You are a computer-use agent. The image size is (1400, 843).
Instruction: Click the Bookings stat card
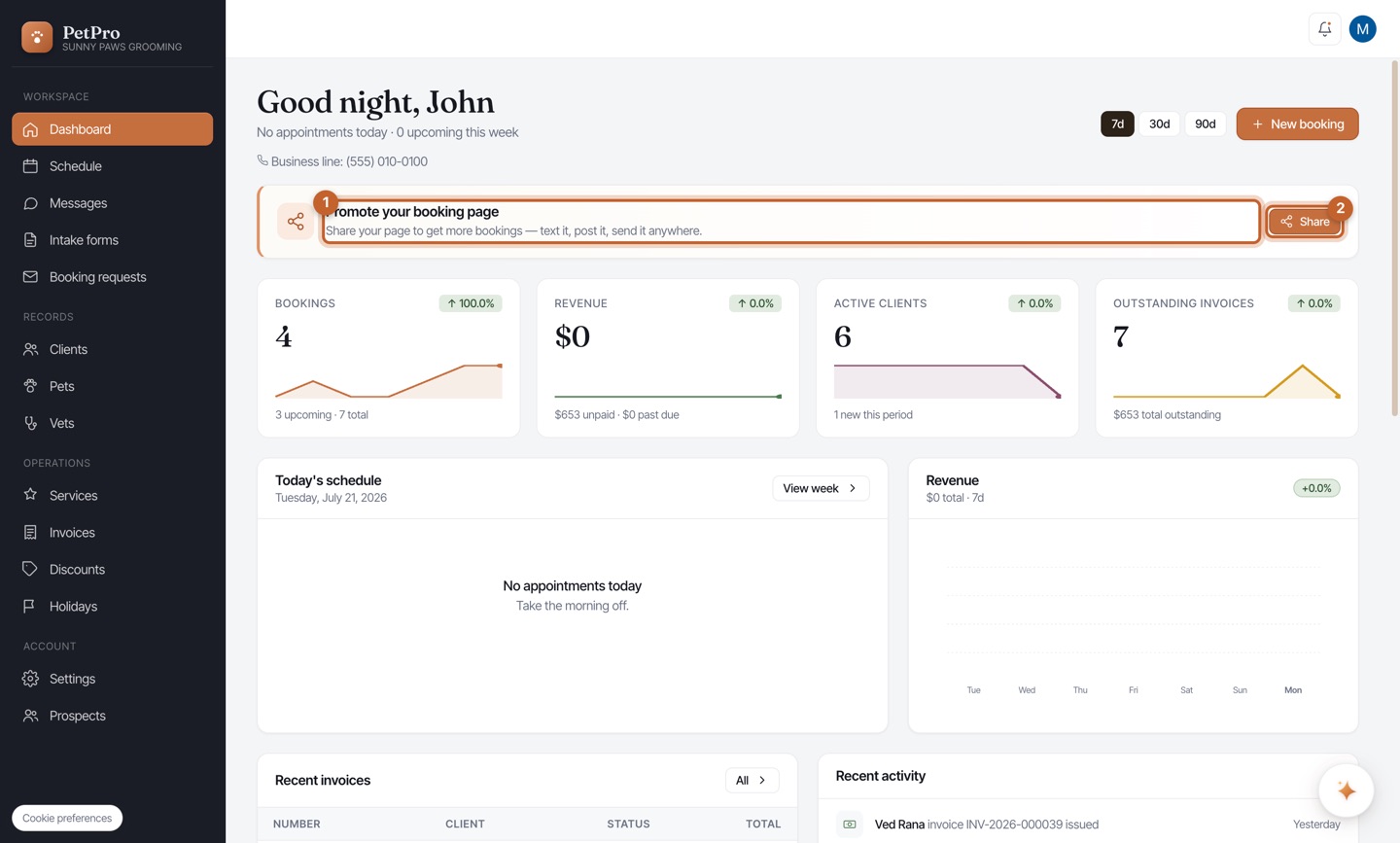(389, 358)
